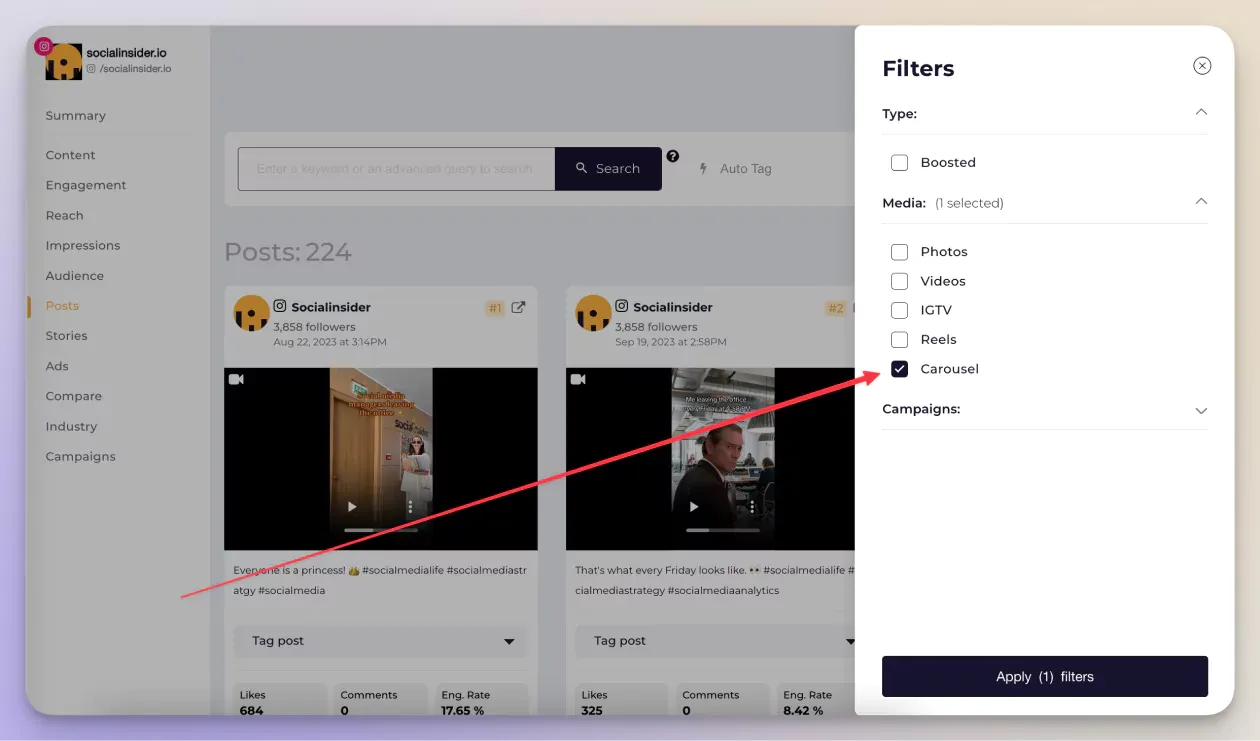Open Content in the sidebar
This screenshot has height=741, width=1260.
(70, 155)
